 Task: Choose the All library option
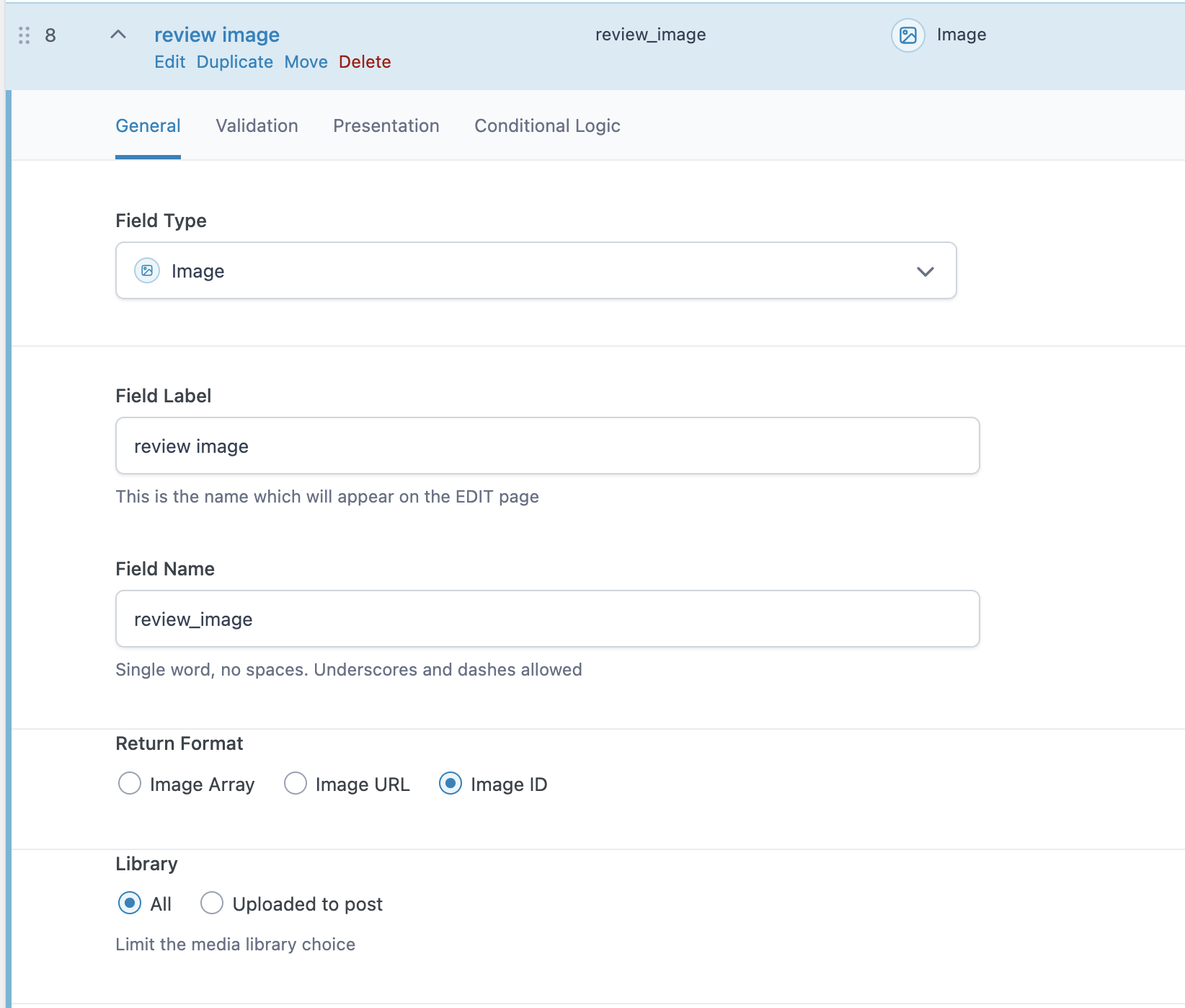[x=130, y=903]
